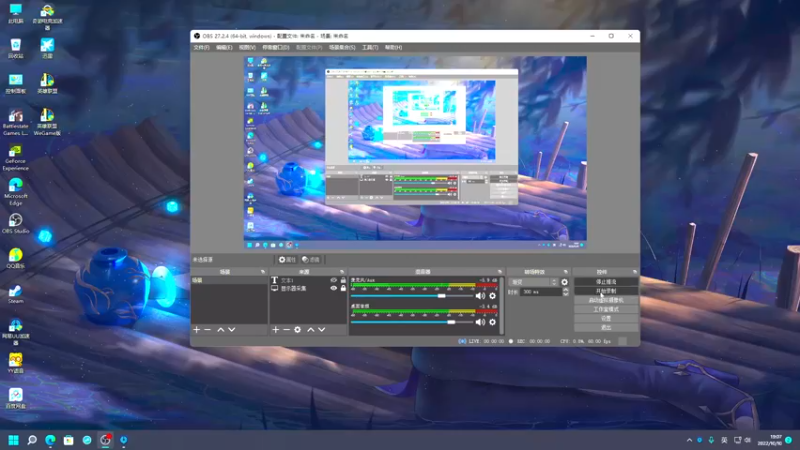Open source properties gear in Sources panel
The height and width of the screenshot is (450, 800).
(297, 330)
